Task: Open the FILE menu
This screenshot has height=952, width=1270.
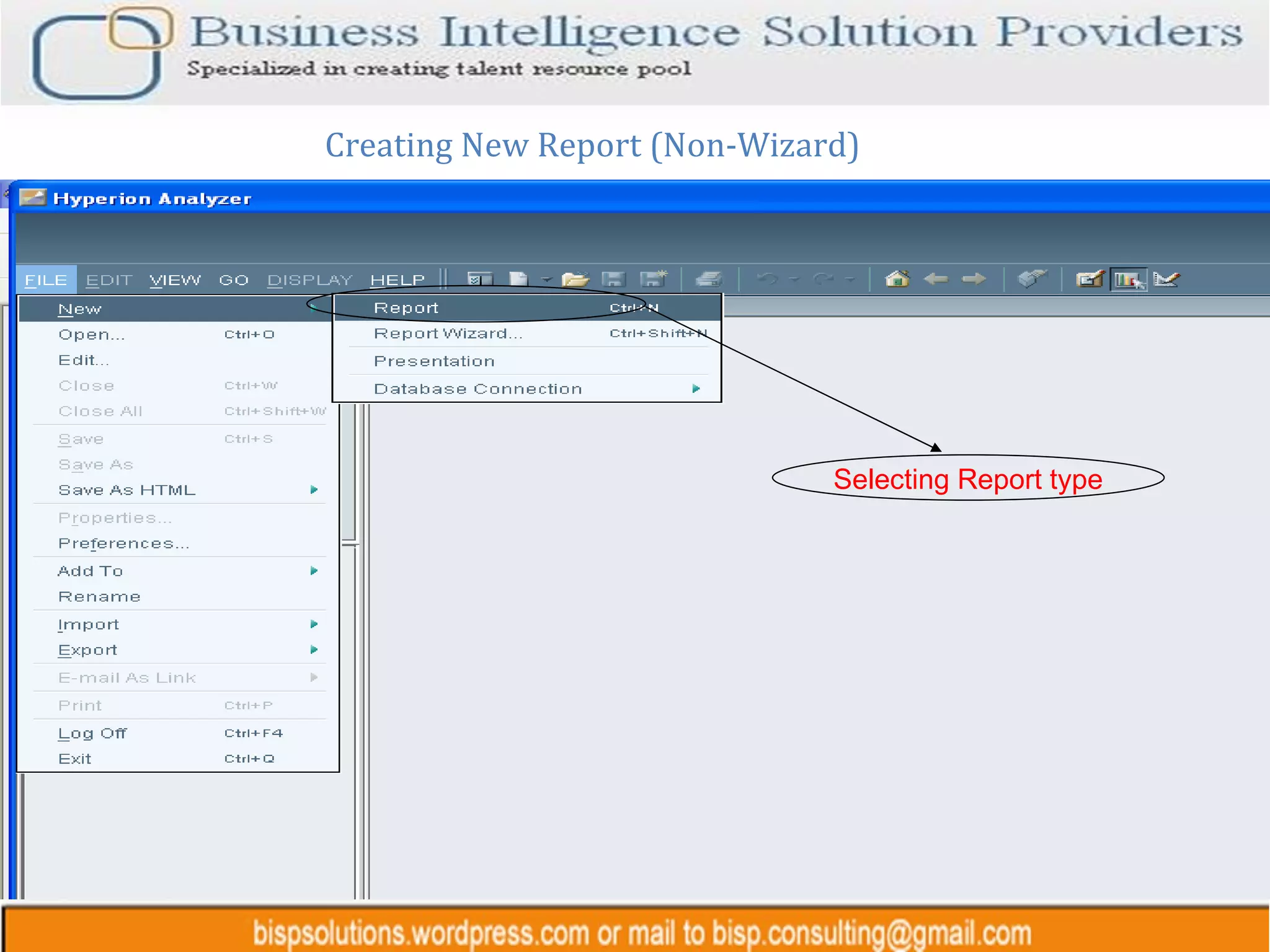Action: [46, 280]
